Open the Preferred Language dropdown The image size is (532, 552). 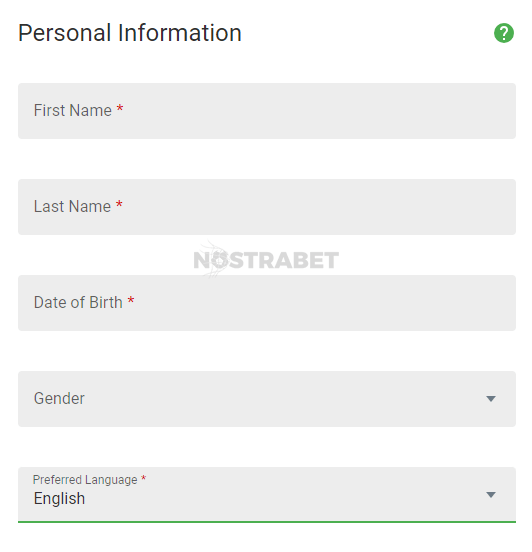267,495
